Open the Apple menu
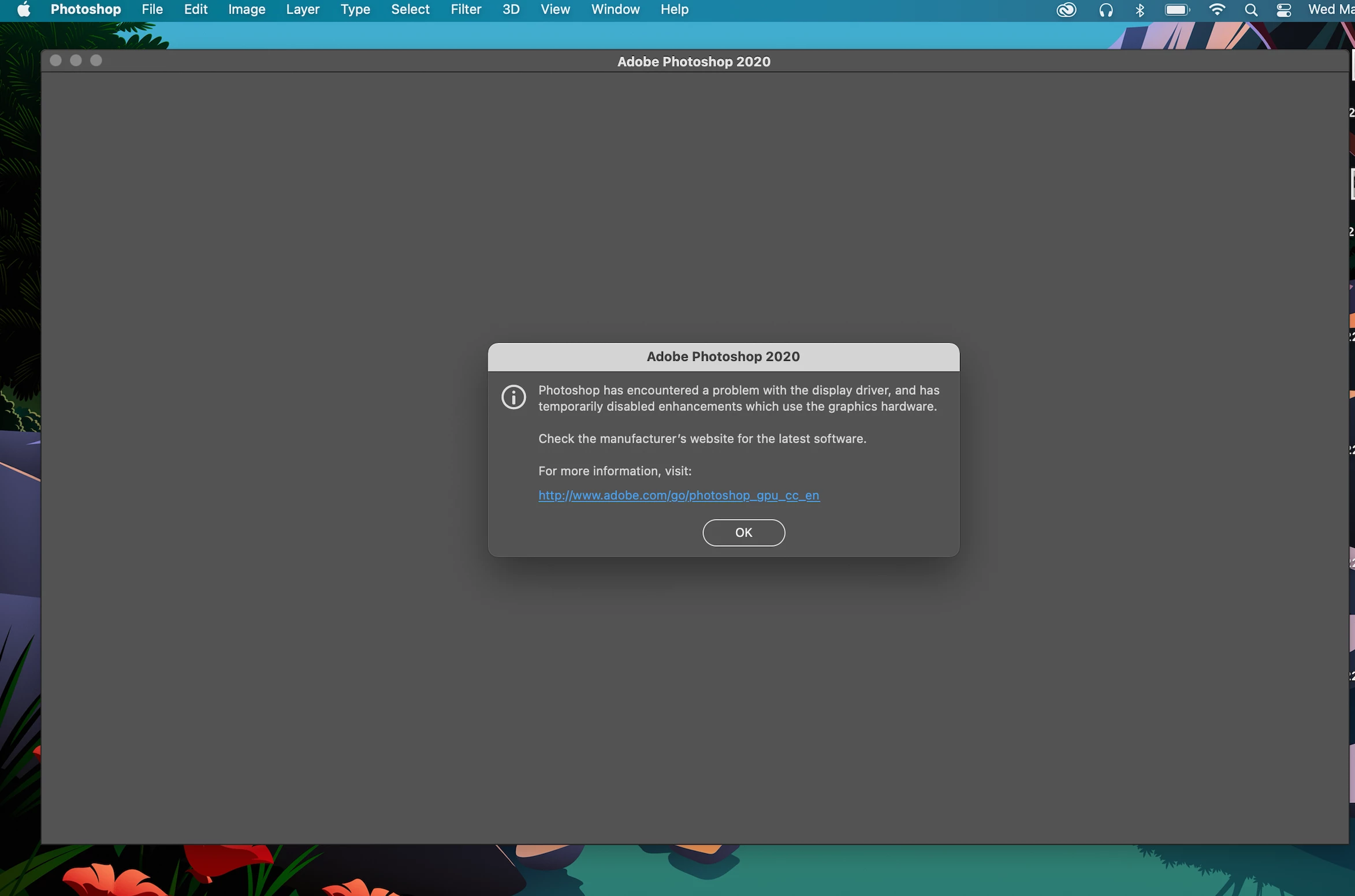Viewport: 1355px width, 896px height. click(x=24, y=10)
